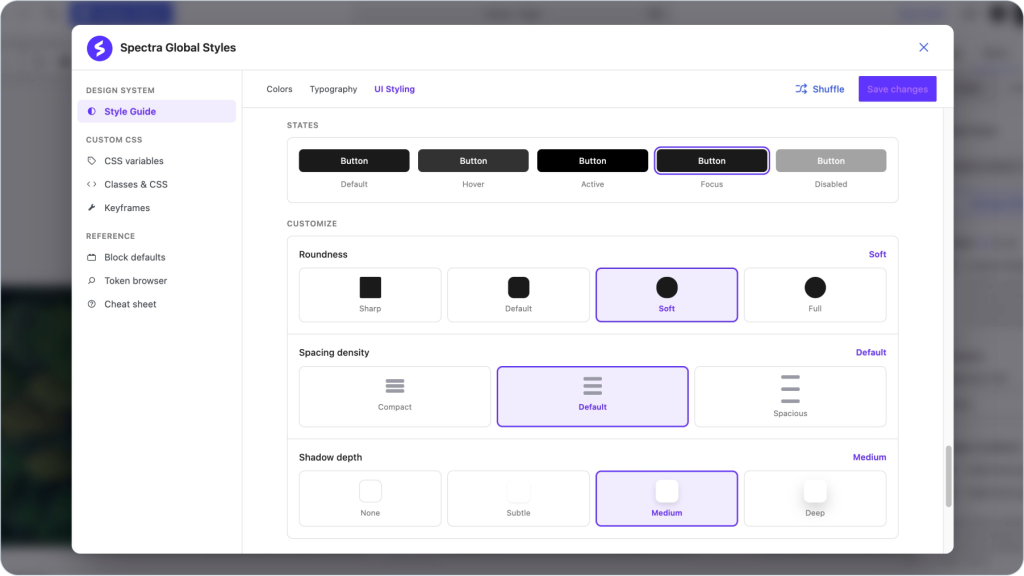Switch to the Typography tab
Image resolution: width=1024 pixels, height=576 pixels.
333,89
